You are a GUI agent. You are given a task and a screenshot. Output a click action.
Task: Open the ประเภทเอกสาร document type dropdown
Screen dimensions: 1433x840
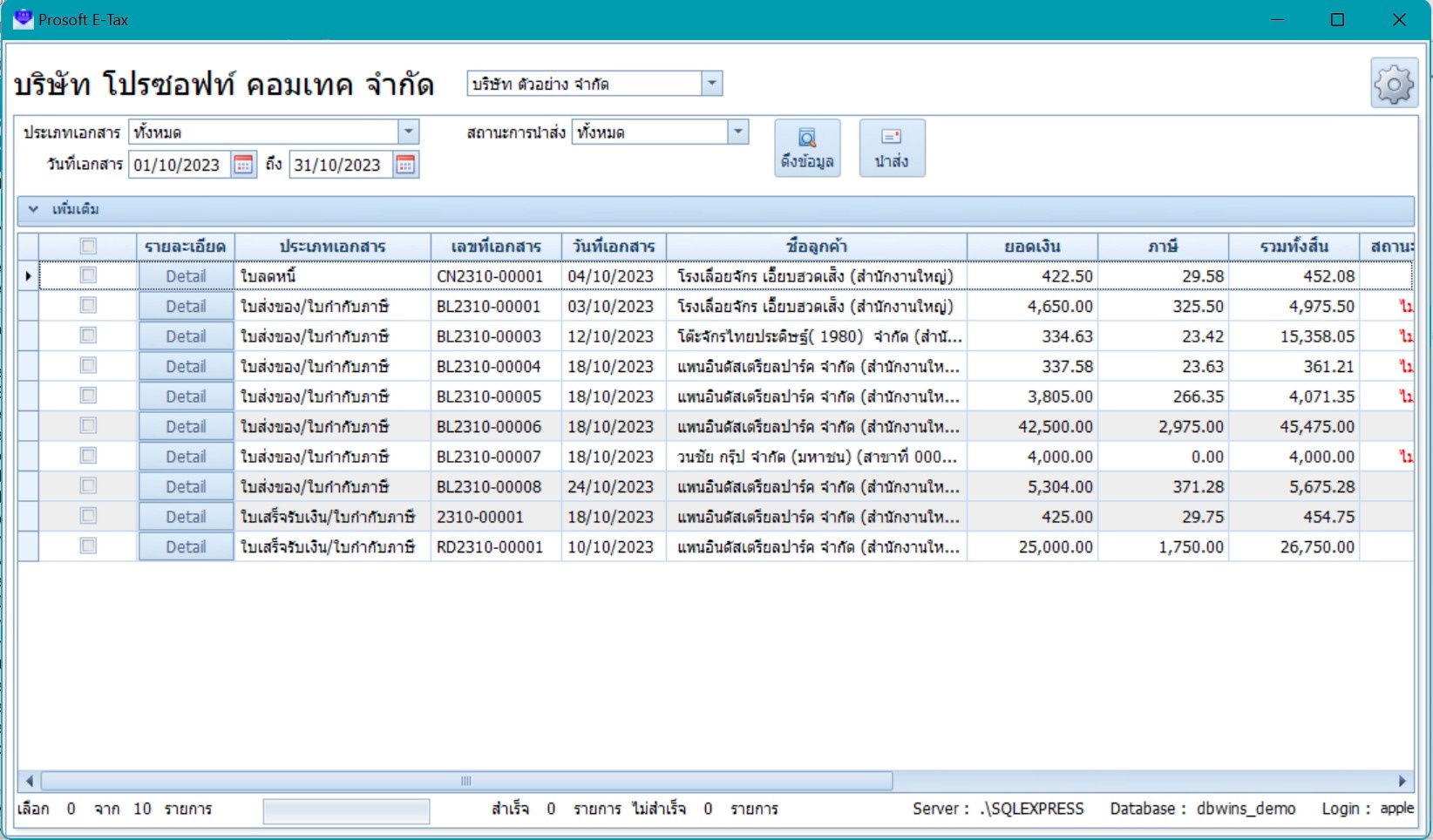(408, 132)
